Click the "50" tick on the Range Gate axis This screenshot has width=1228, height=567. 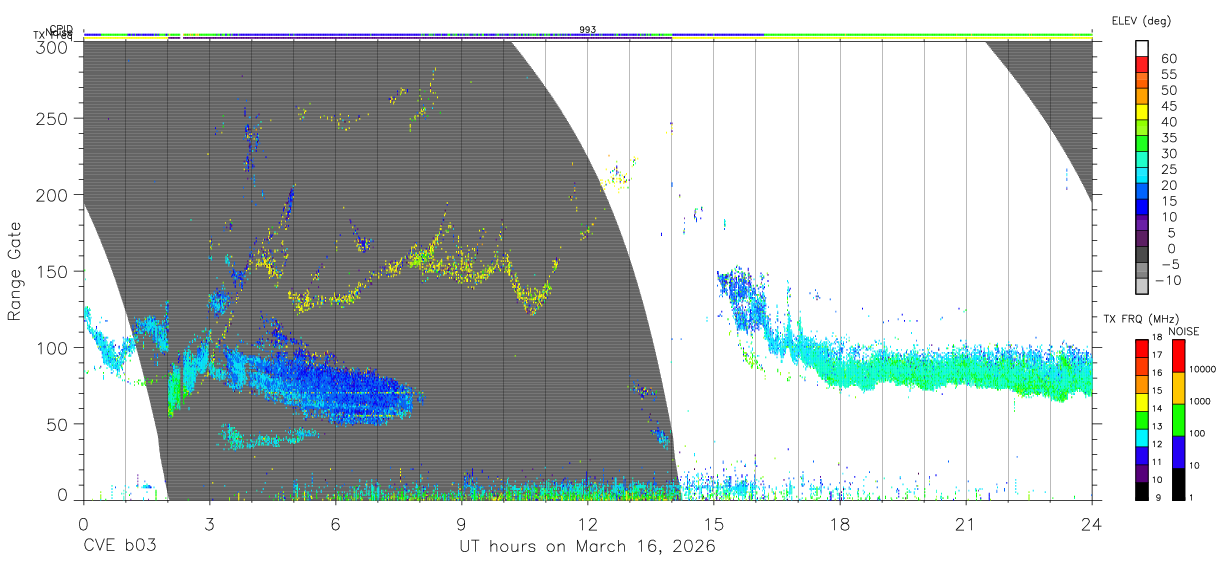(x=57, y=424)
